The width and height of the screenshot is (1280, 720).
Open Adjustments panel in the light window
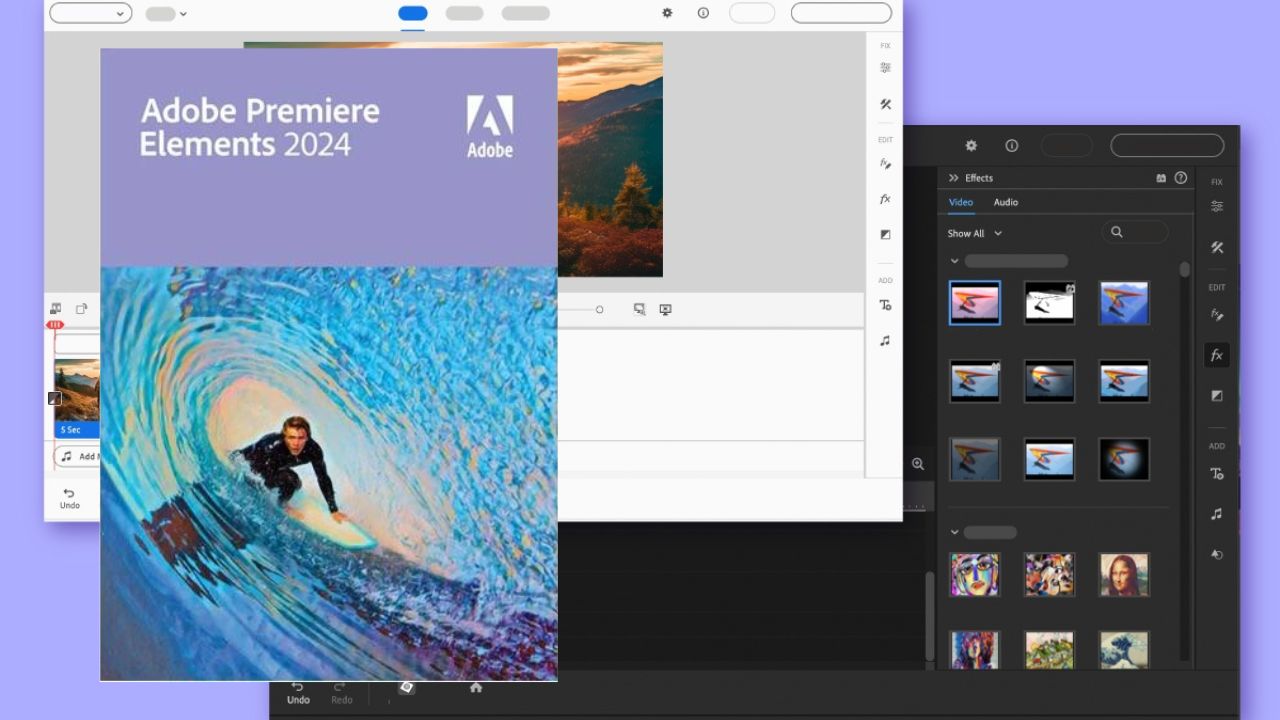tap(885, 68)
